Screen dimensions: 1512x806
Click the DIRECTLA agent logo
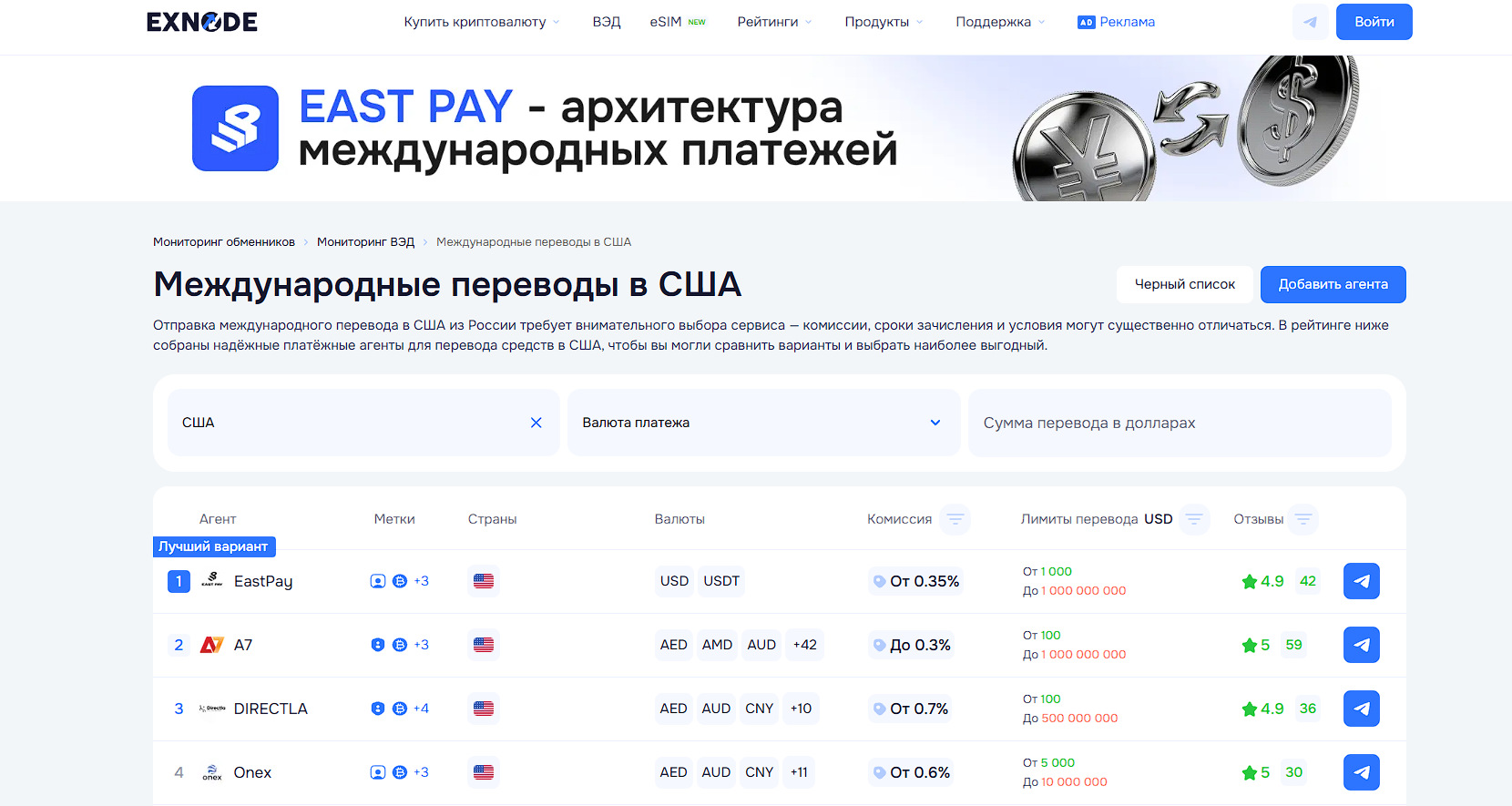tap(212, 709)
